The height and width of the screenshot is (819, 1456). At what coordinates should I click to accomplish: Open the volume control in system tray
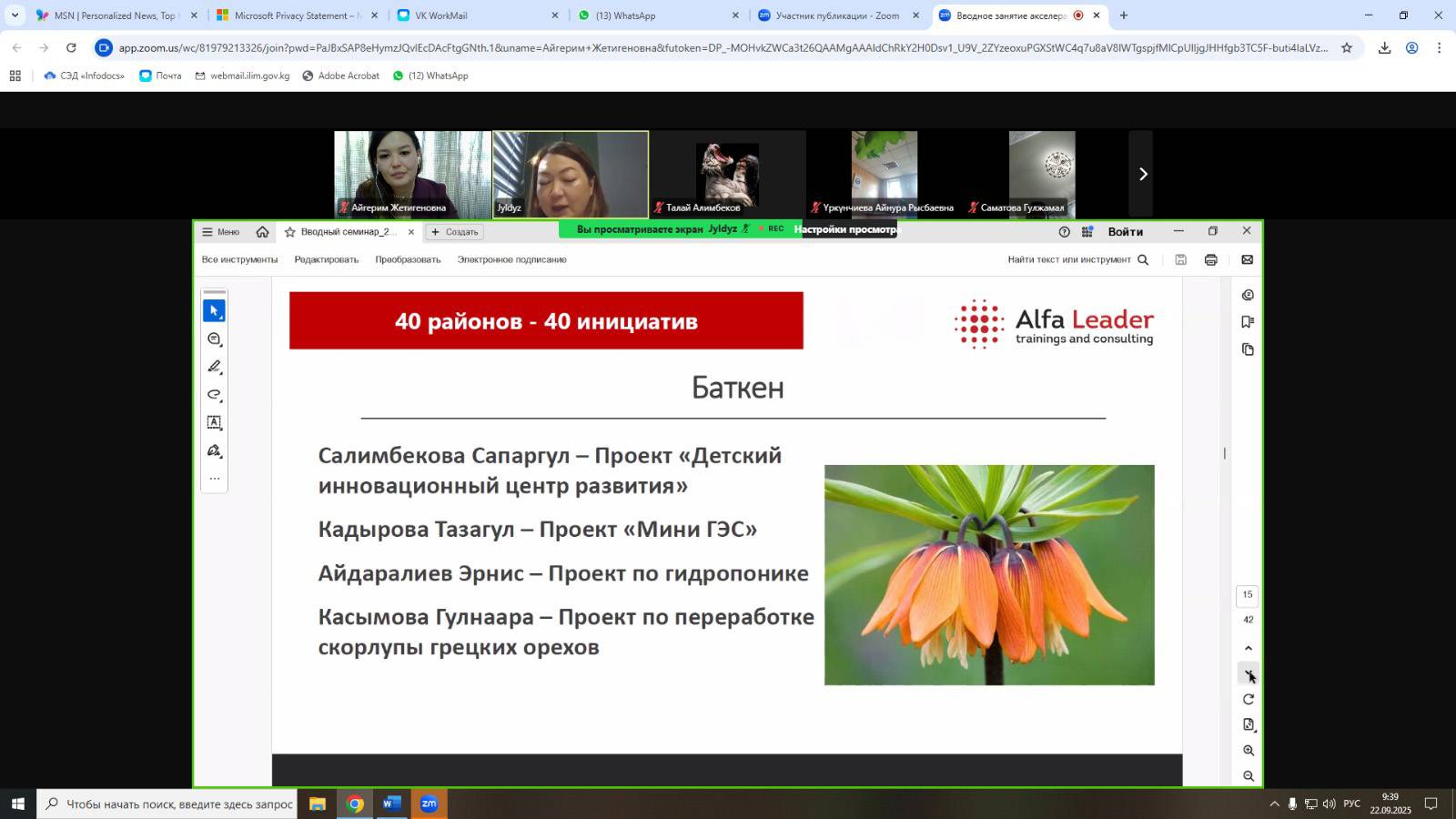[1329, 804]
